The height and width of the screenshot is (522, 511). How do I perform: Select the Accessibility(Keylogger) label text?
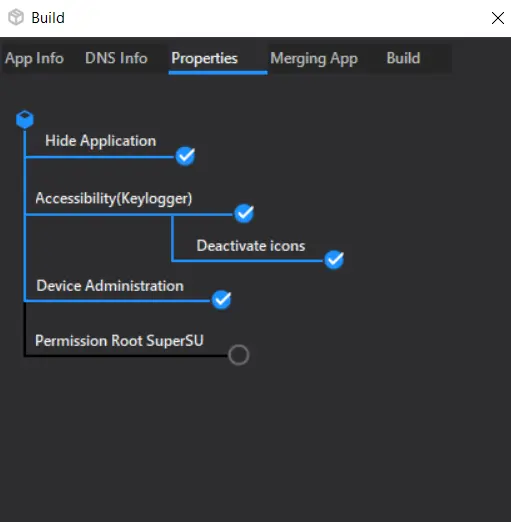coord(114,198)
